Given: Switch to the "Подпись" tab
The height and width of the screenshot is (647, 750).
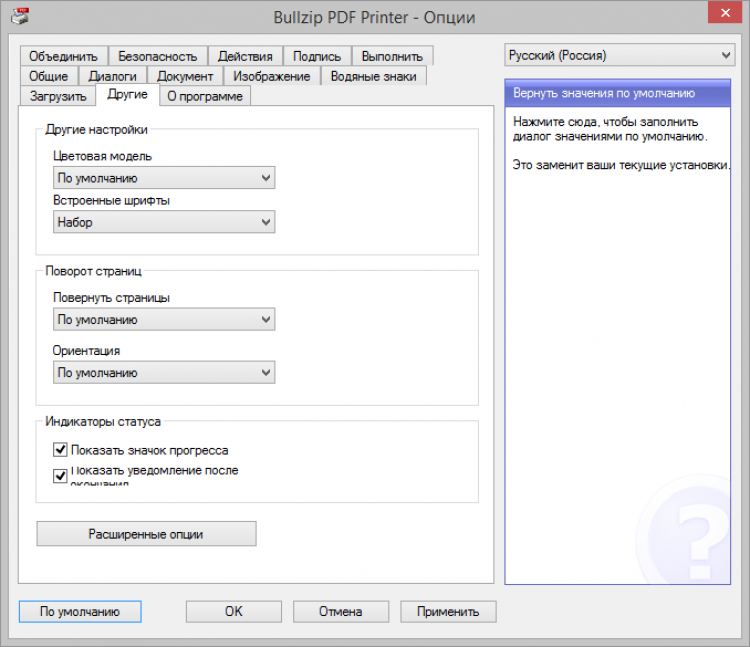Looking at the screenshot, I should [317, 56].
